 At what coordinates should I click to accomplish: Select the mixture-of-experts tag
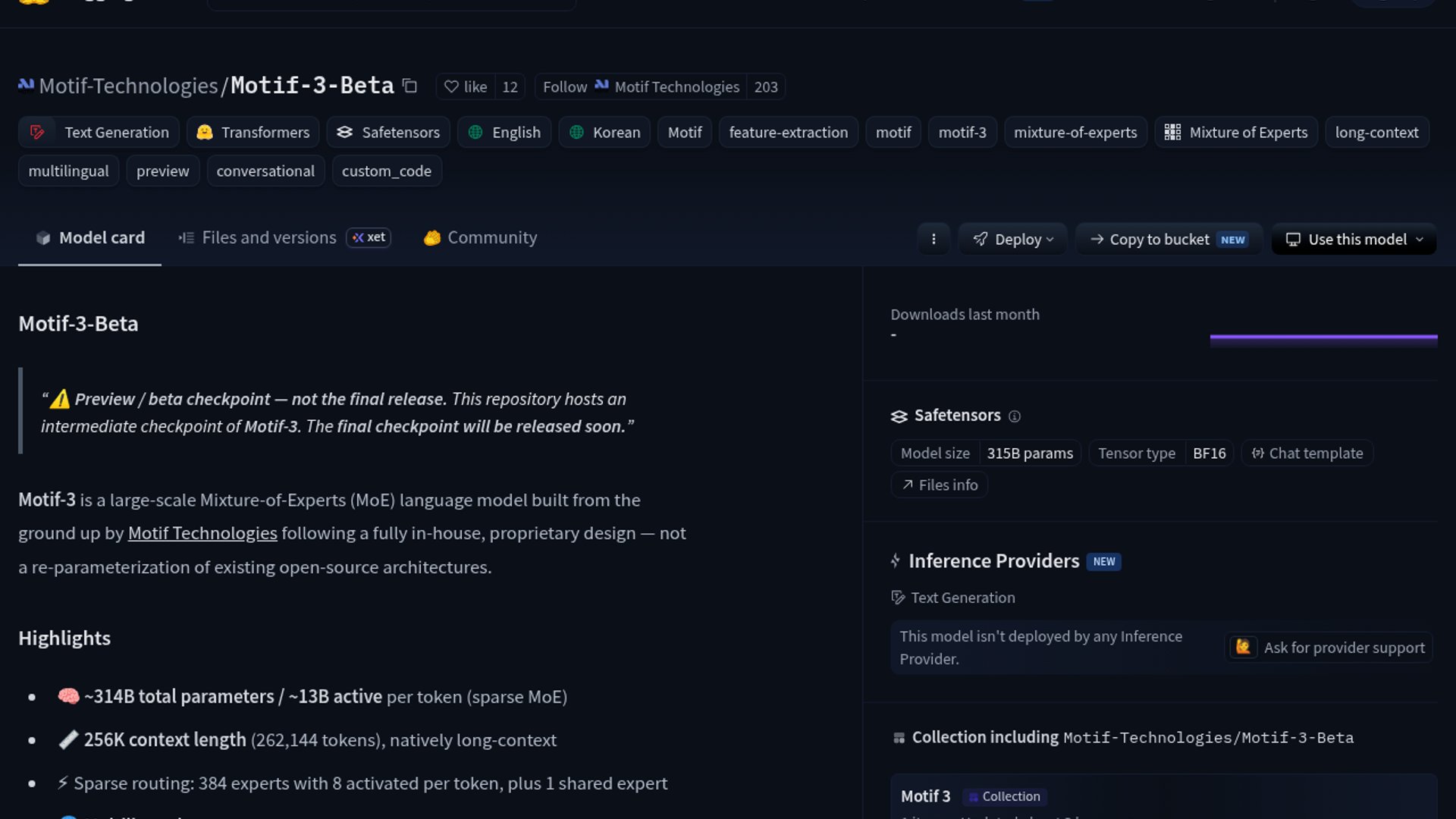coord(1075,132)
